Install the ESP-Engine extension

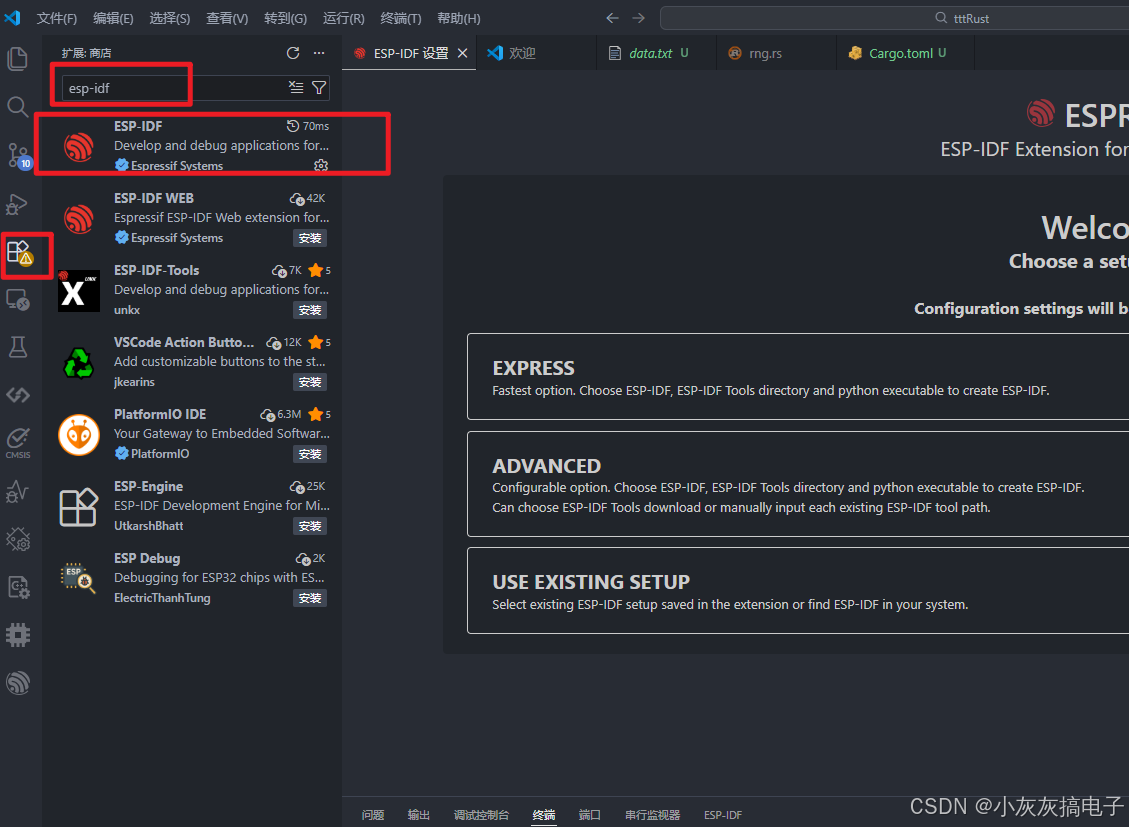[310, 526]
